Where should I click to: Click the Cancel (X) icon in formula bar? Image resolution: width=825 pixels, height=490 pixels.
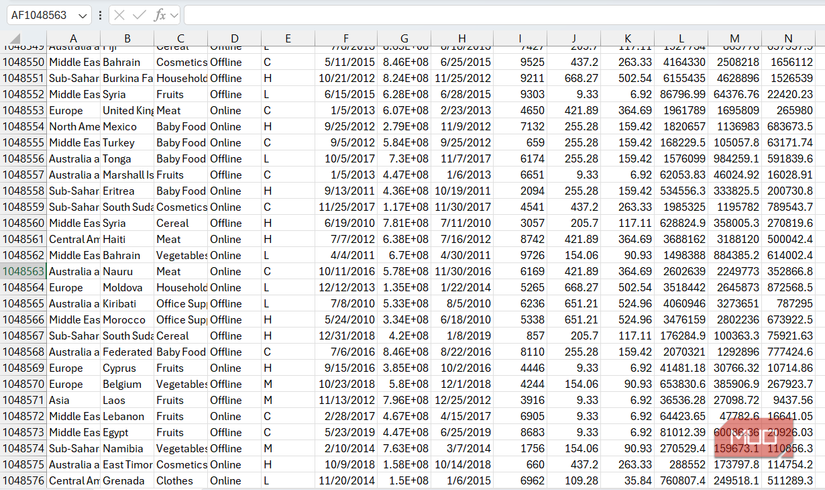click(x=119, y=15)
